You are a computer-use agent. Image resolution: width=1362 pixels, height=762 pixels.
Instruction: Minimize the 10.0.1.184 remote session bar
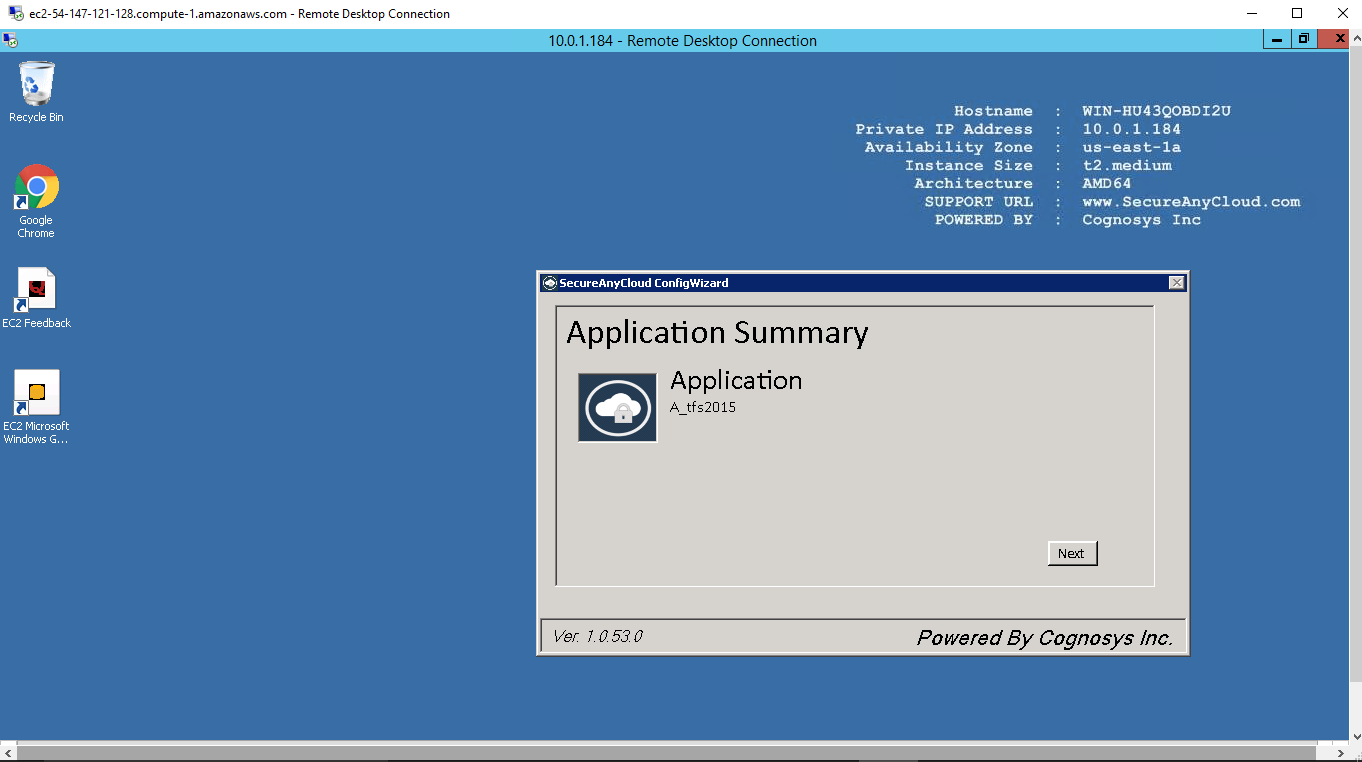(x=1277, y=40)
